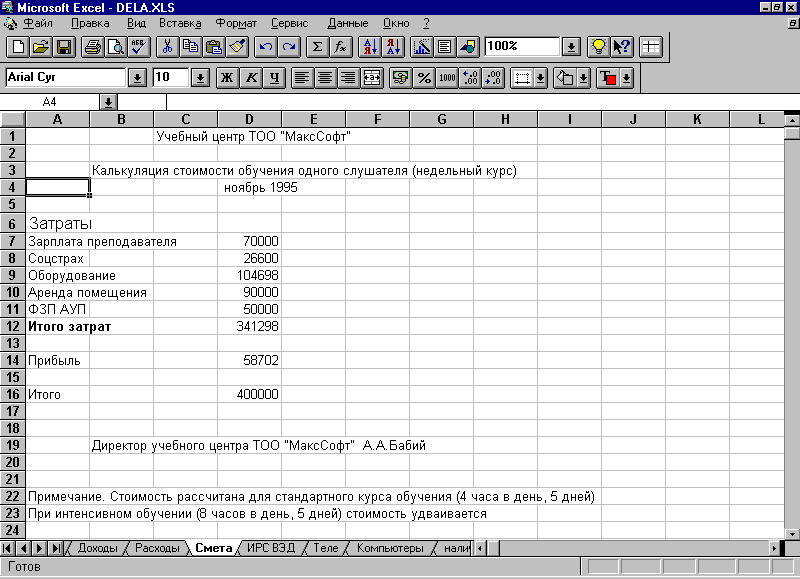Toggle align right

348,78
